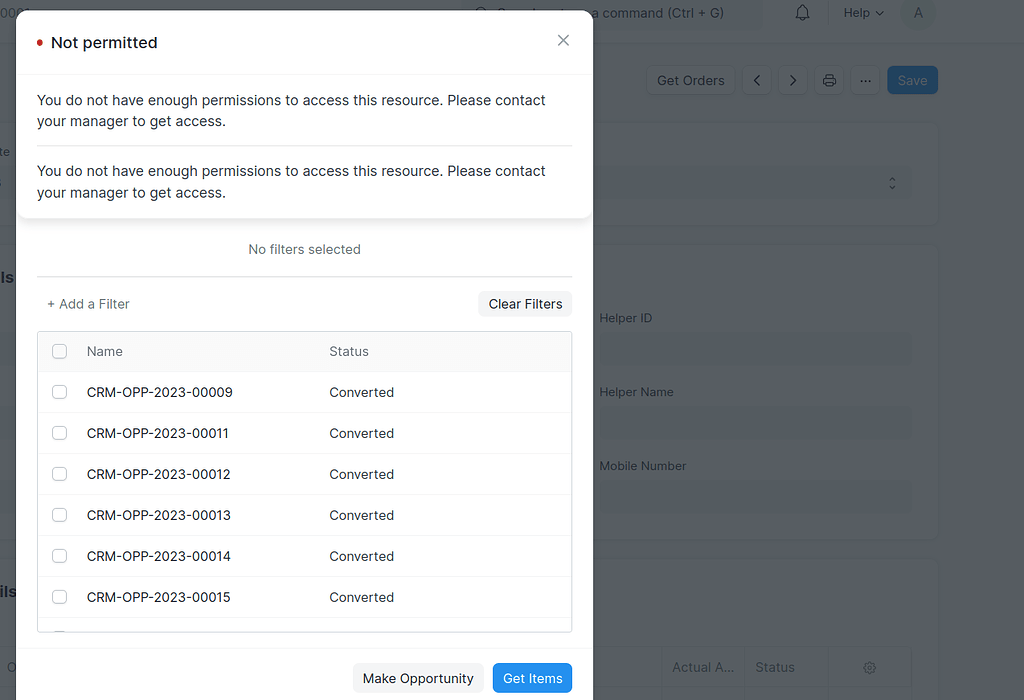Image resolution: width=1024 pixels, height=700 pixels.
Task: Open the user avatar in the top right
Action: (x=918, y=13)
